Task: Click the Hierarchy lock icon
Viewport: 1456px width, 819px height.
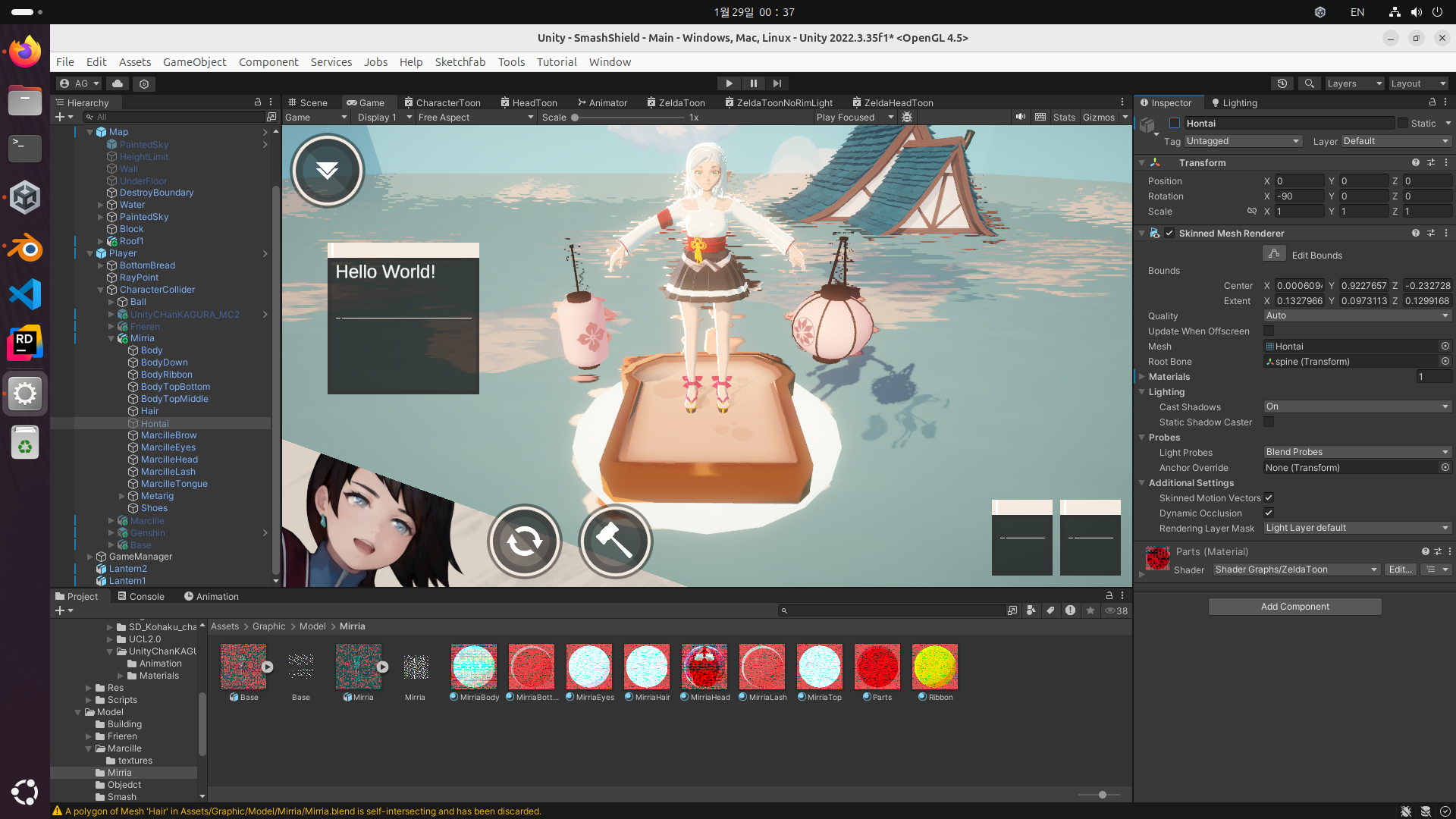Action: (257, 102)
